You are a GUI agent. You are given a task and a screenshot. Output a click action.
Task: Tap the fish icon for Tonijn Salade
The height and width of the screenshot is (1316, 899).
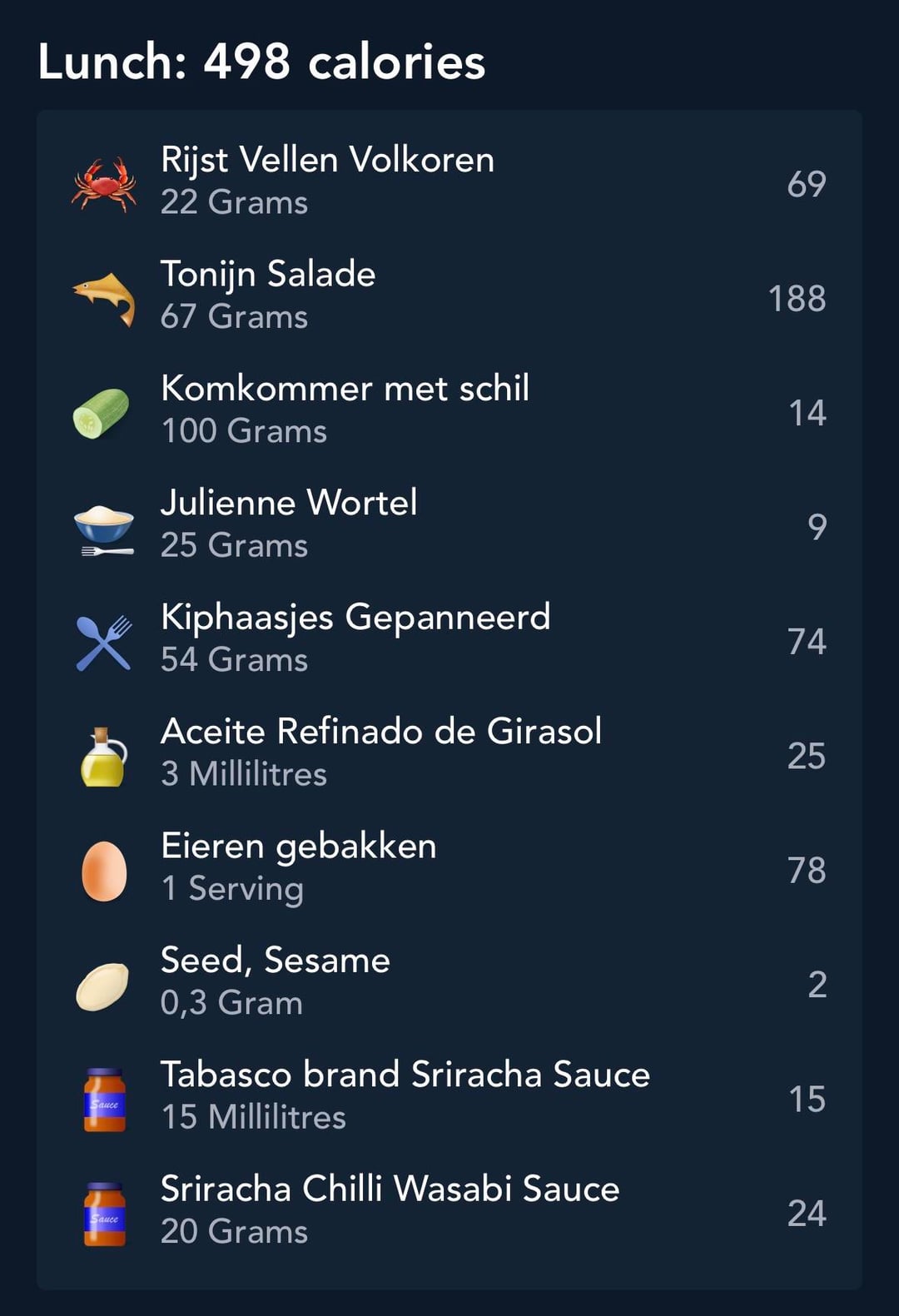click(x=103, y=297)
